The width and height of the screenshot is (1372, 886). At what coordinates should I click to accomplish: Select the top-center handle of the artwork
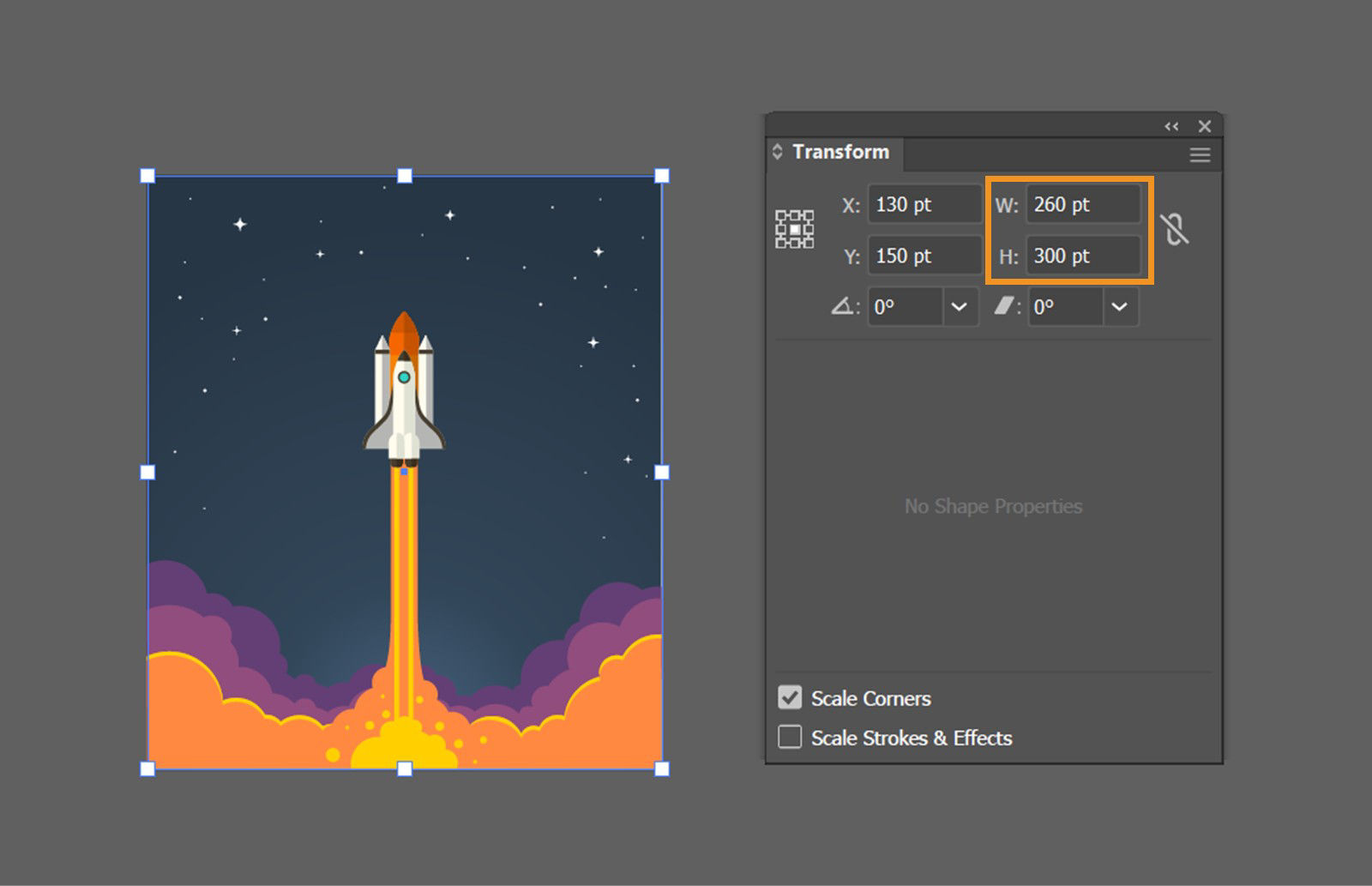pyautogui.click(x=405, y=176)
